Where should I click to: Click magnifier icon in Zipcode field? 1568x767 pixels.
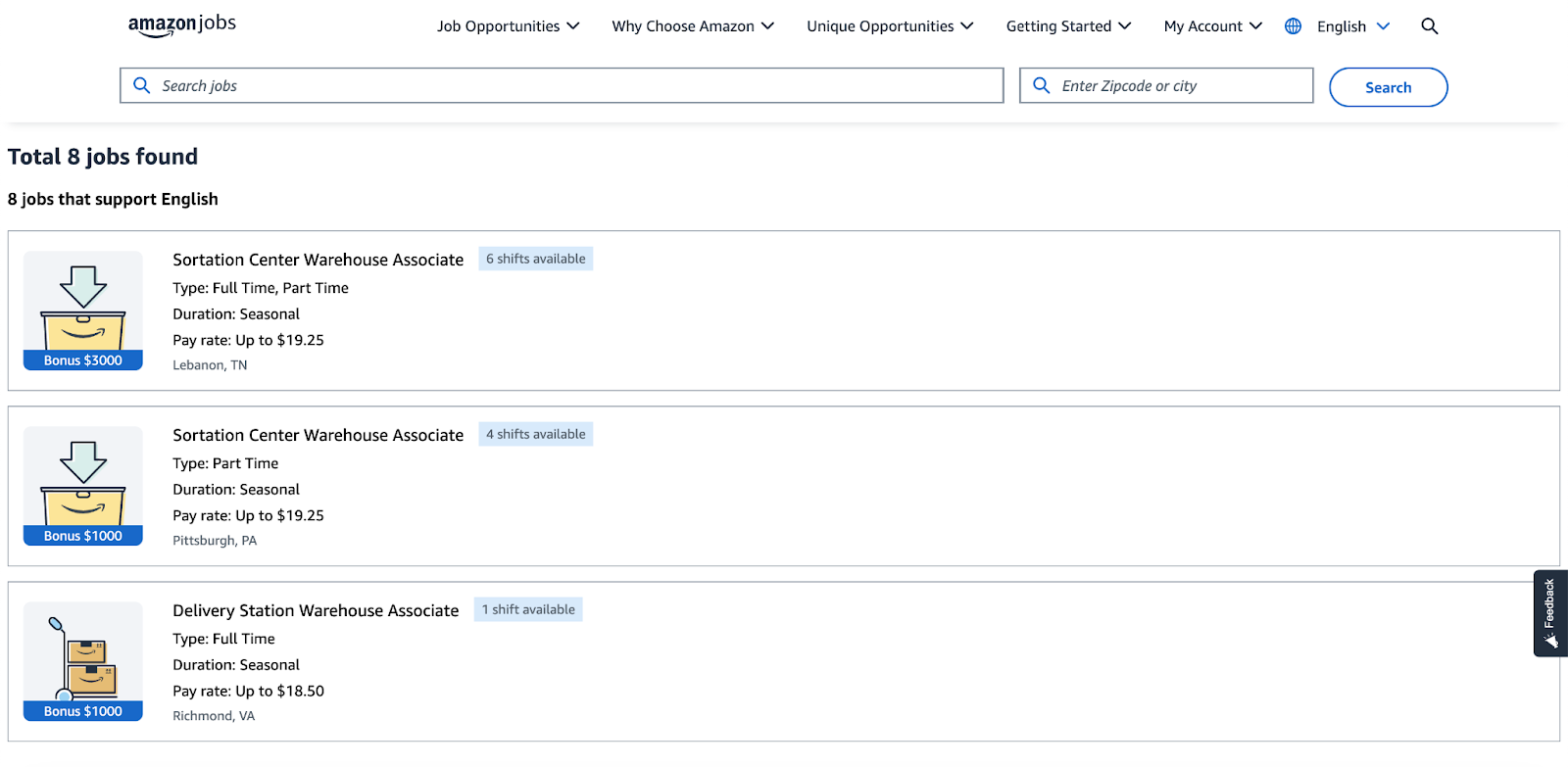pos(1042,85)
